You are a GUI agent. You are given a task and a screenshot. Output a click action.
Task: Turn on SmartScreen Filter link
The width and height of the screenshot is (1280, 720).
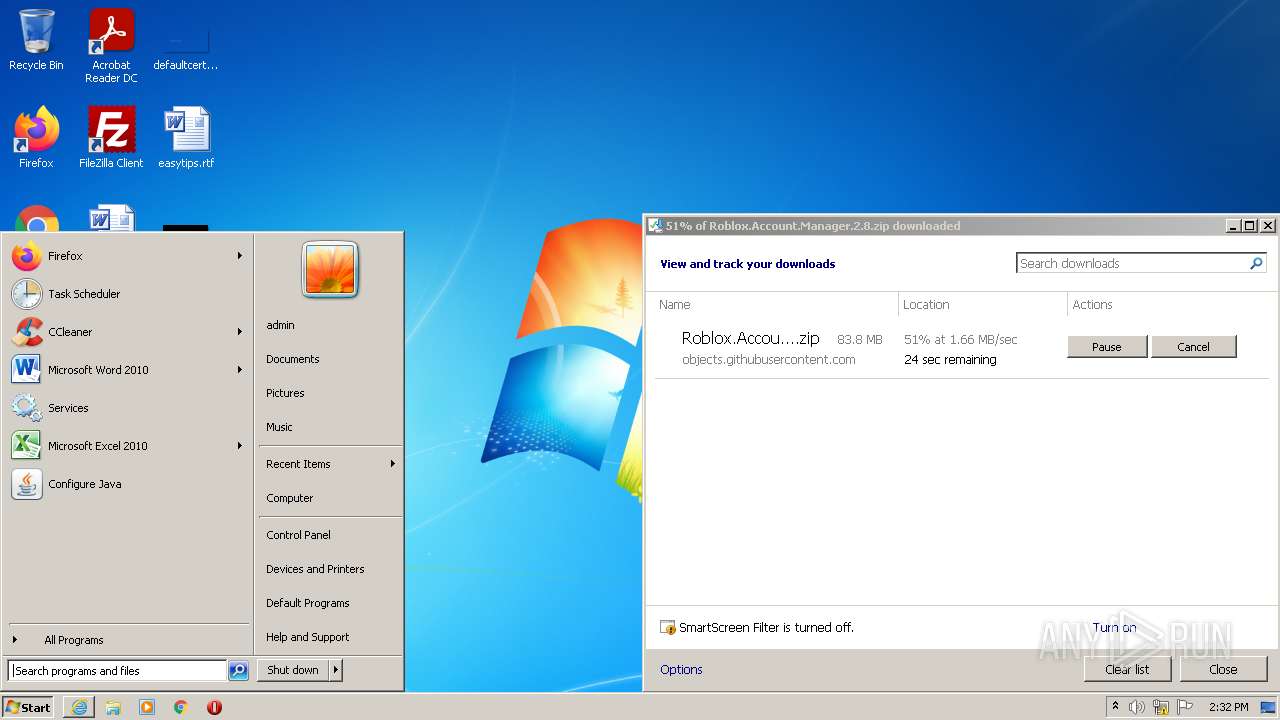[x=1114, y=628]
